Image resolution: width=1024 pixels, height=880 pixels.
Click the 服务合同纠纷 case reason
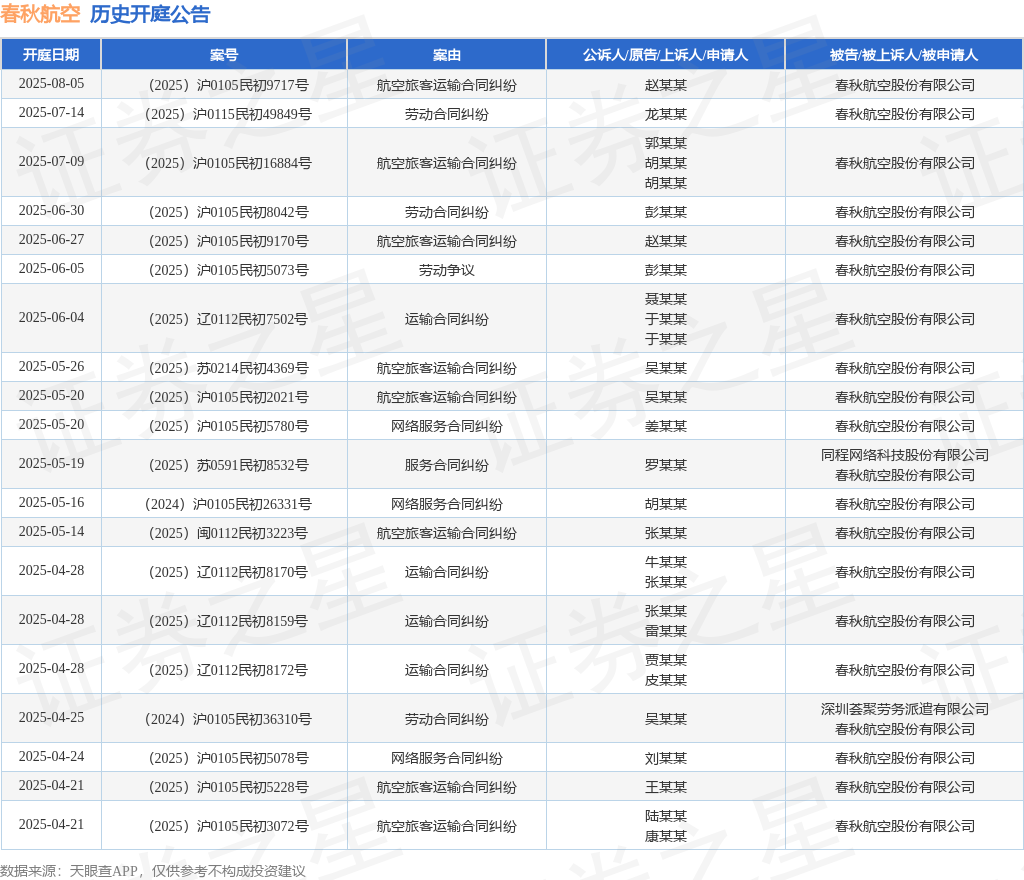pyautogui.click(x=447, y=465)
